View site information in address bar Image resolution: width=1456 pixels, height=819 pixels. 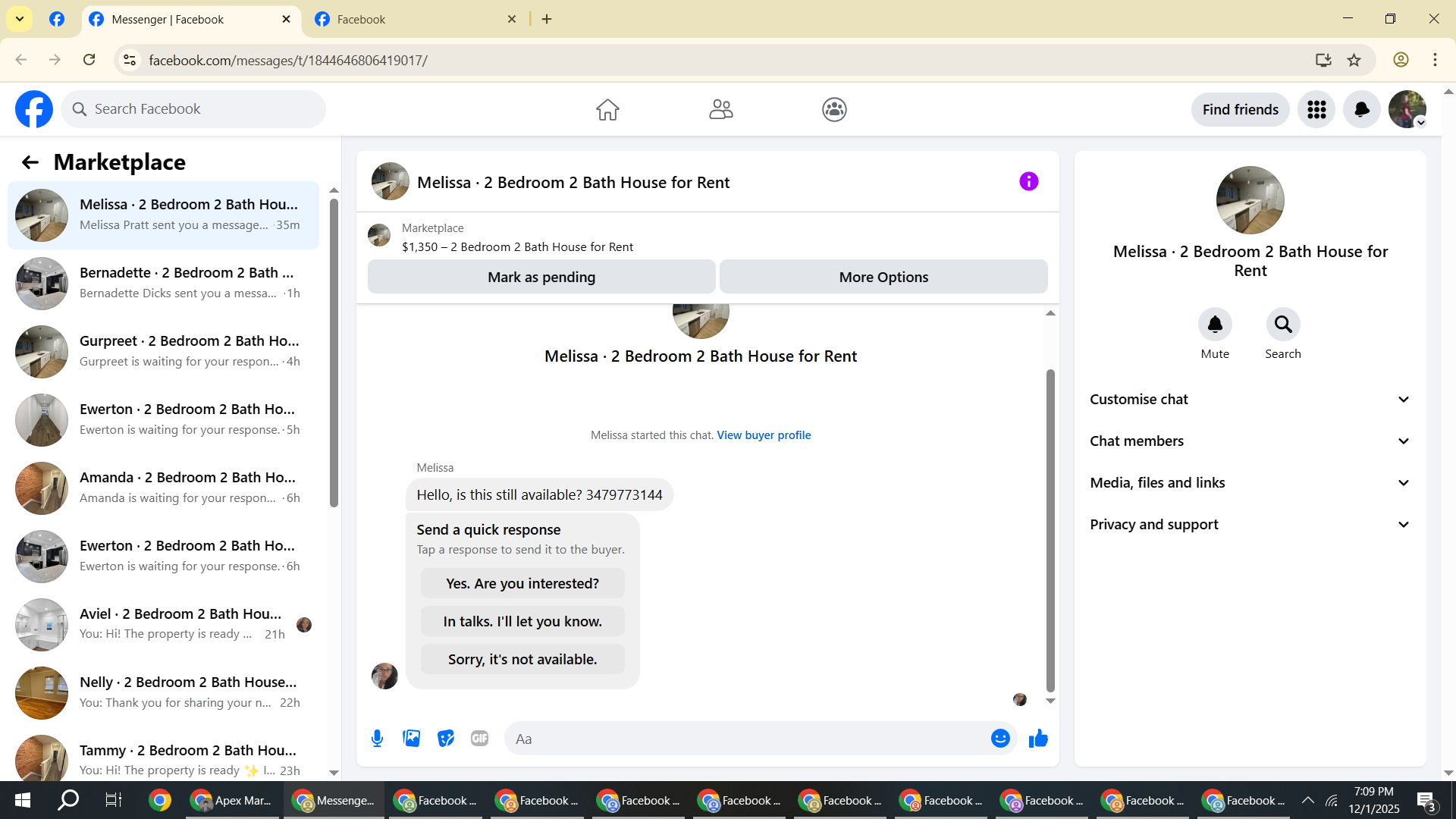click(130, 60)
